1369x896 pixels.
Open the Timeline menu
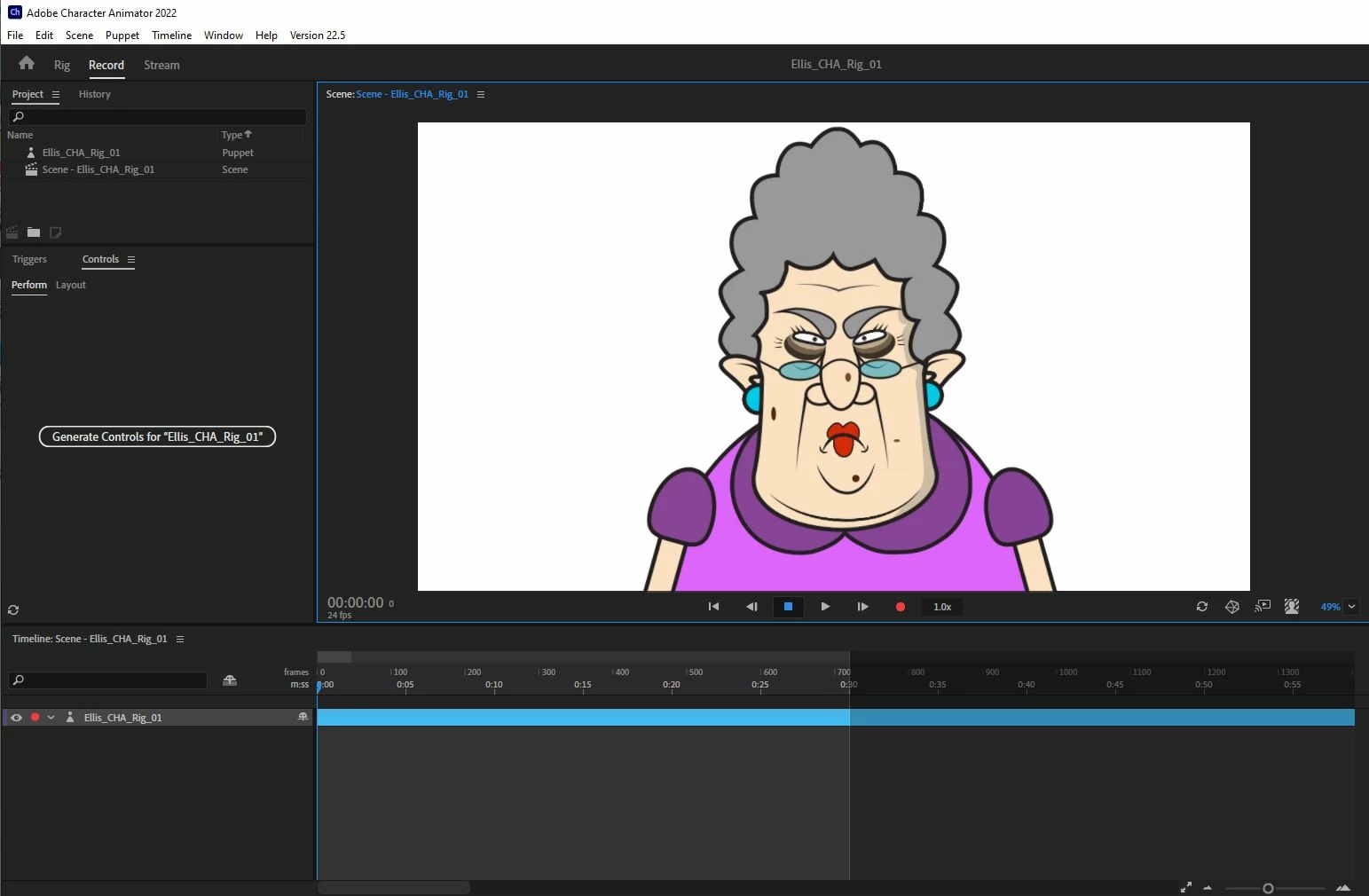point(171,35)
